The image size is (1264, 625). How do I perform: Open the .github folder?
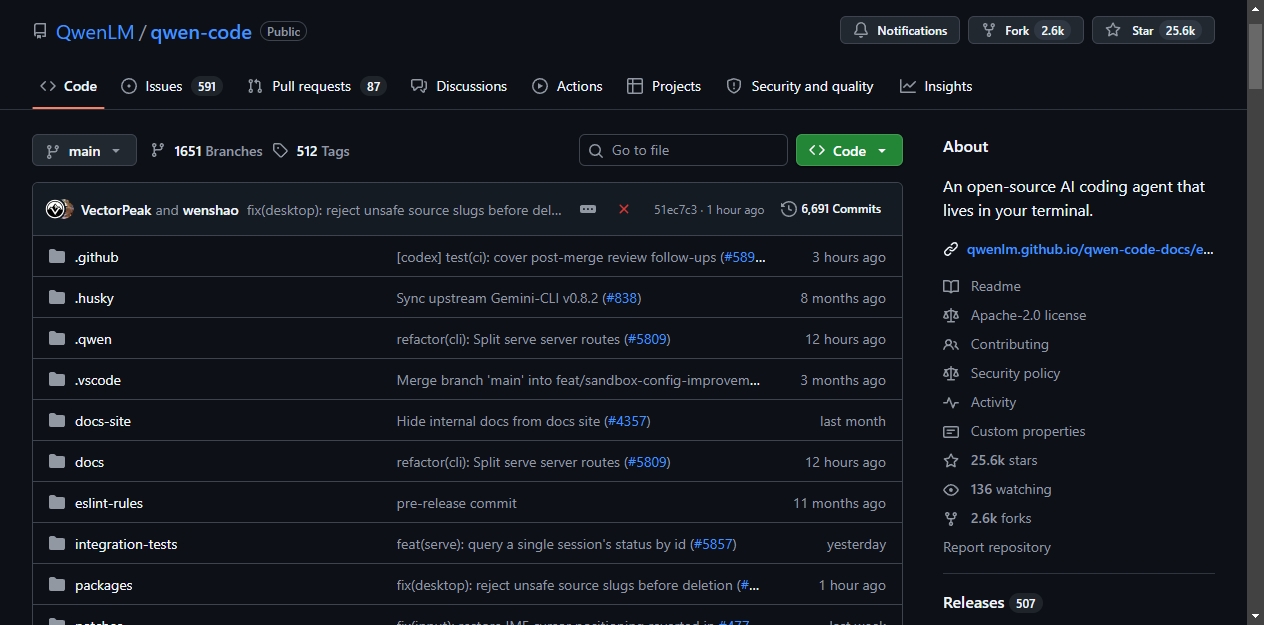(x=97, y=257)
